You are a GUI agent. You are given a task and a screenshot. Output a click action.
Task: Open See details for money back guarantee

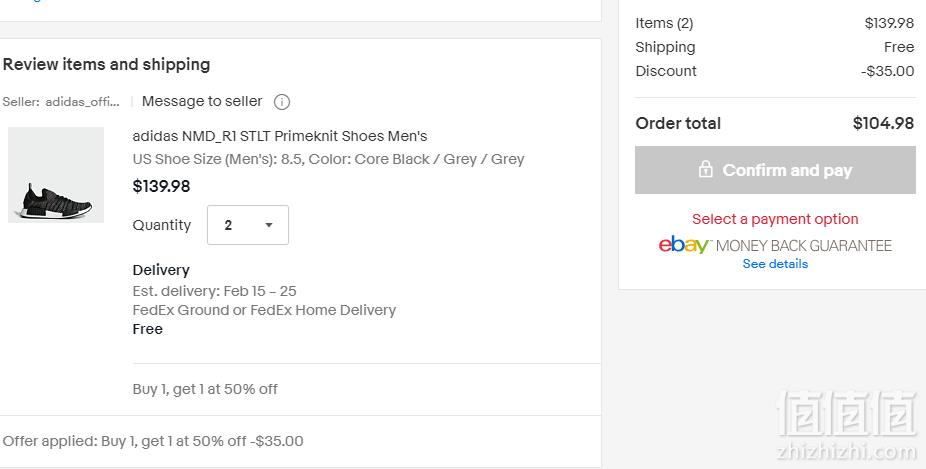coord(775,264)
